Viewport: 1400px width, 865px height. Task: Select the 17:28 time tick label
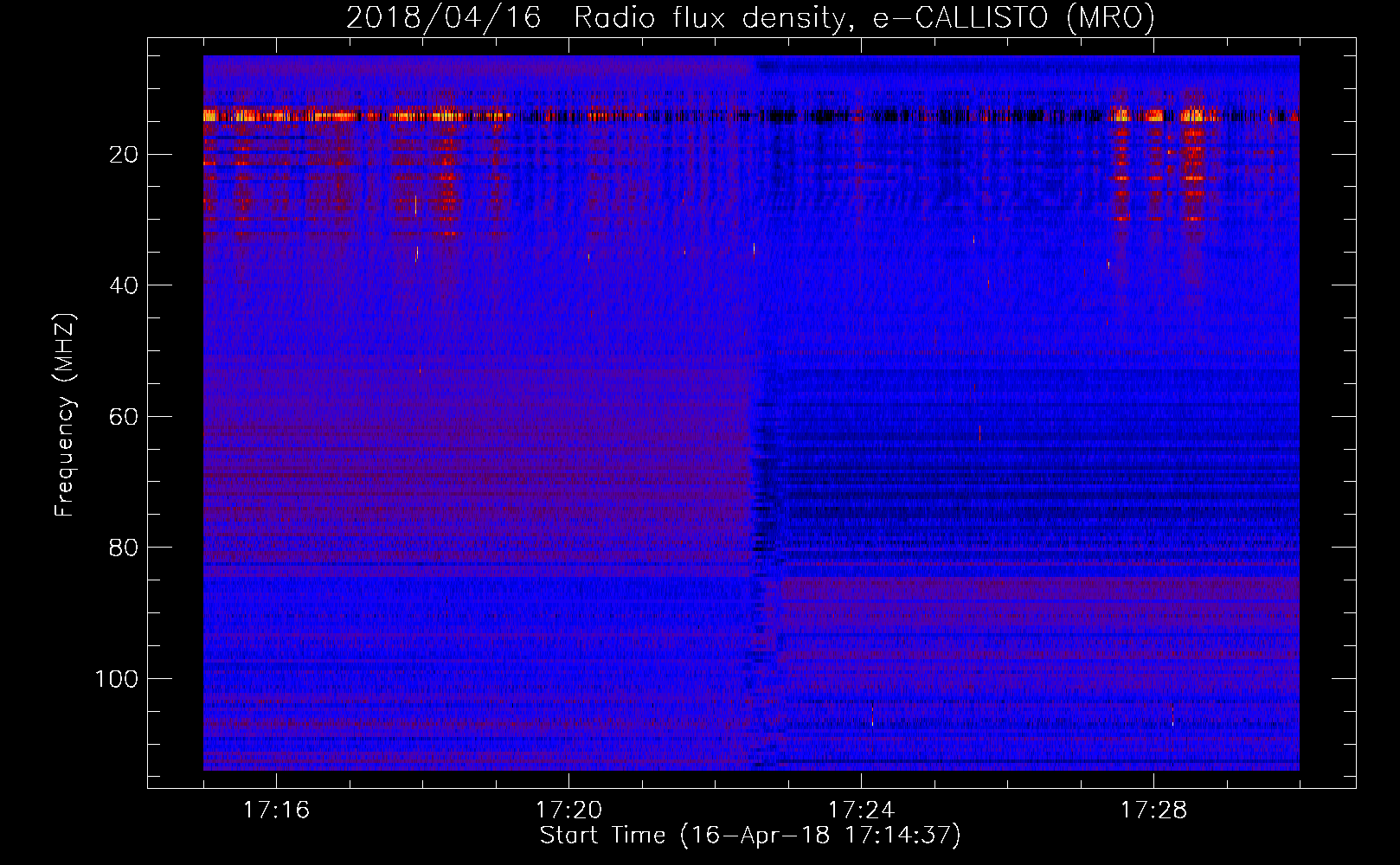(1153, 811)
